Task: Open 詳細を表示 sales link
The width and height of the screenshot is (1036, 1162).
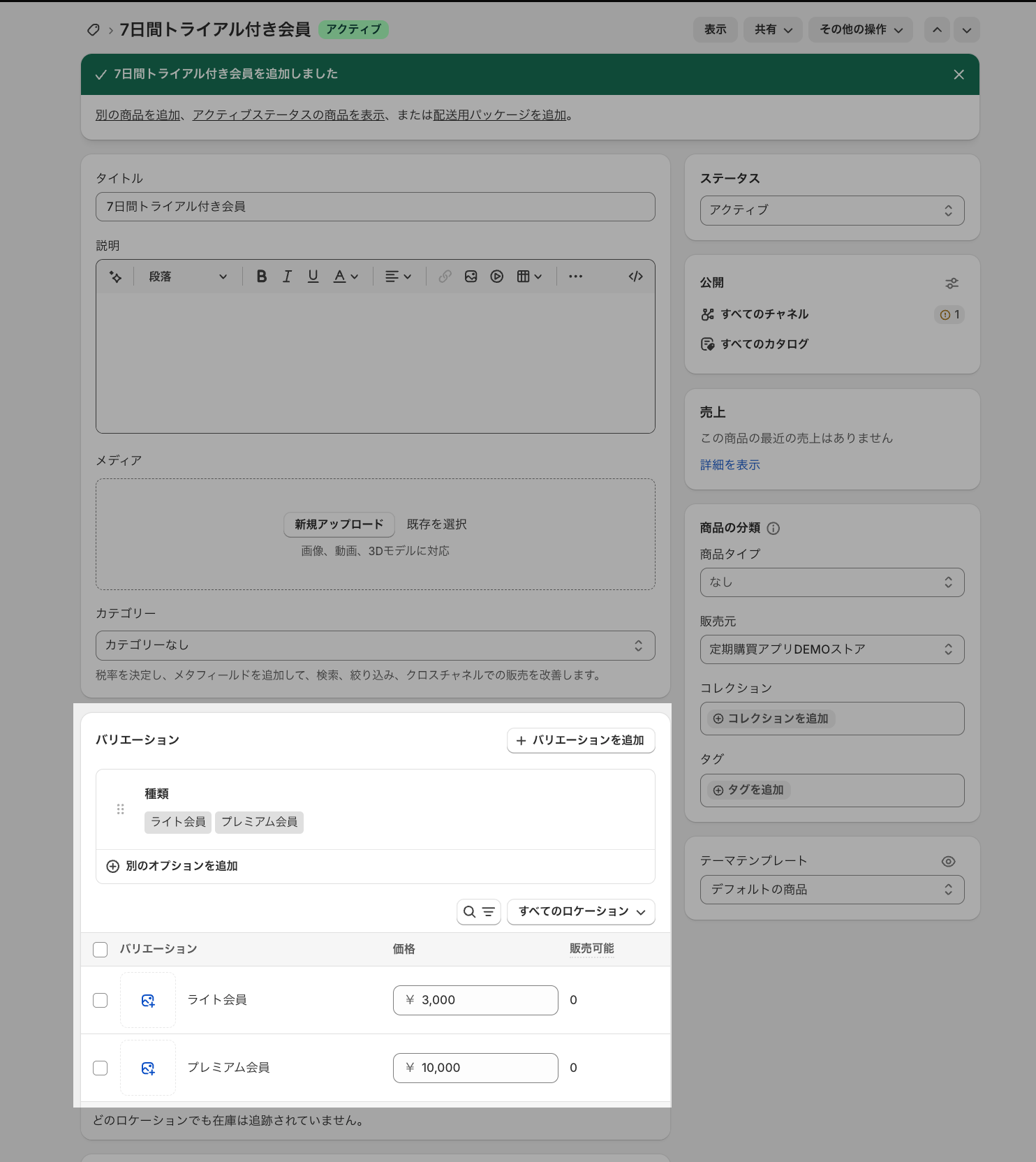Action: click(730, 465)
